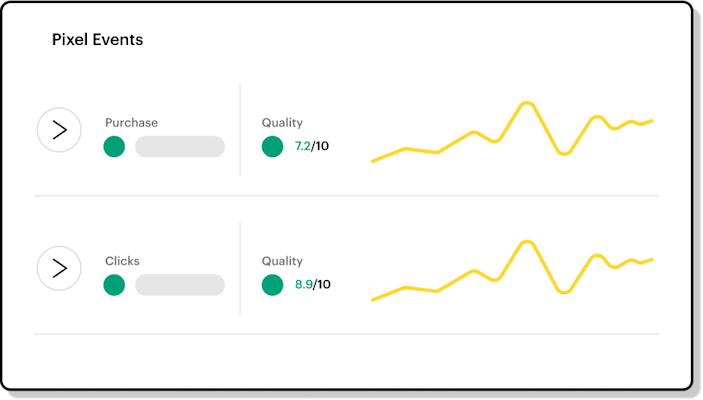
Task: Click the Quality label in the Clicks row
Action: tap(282, 261)
